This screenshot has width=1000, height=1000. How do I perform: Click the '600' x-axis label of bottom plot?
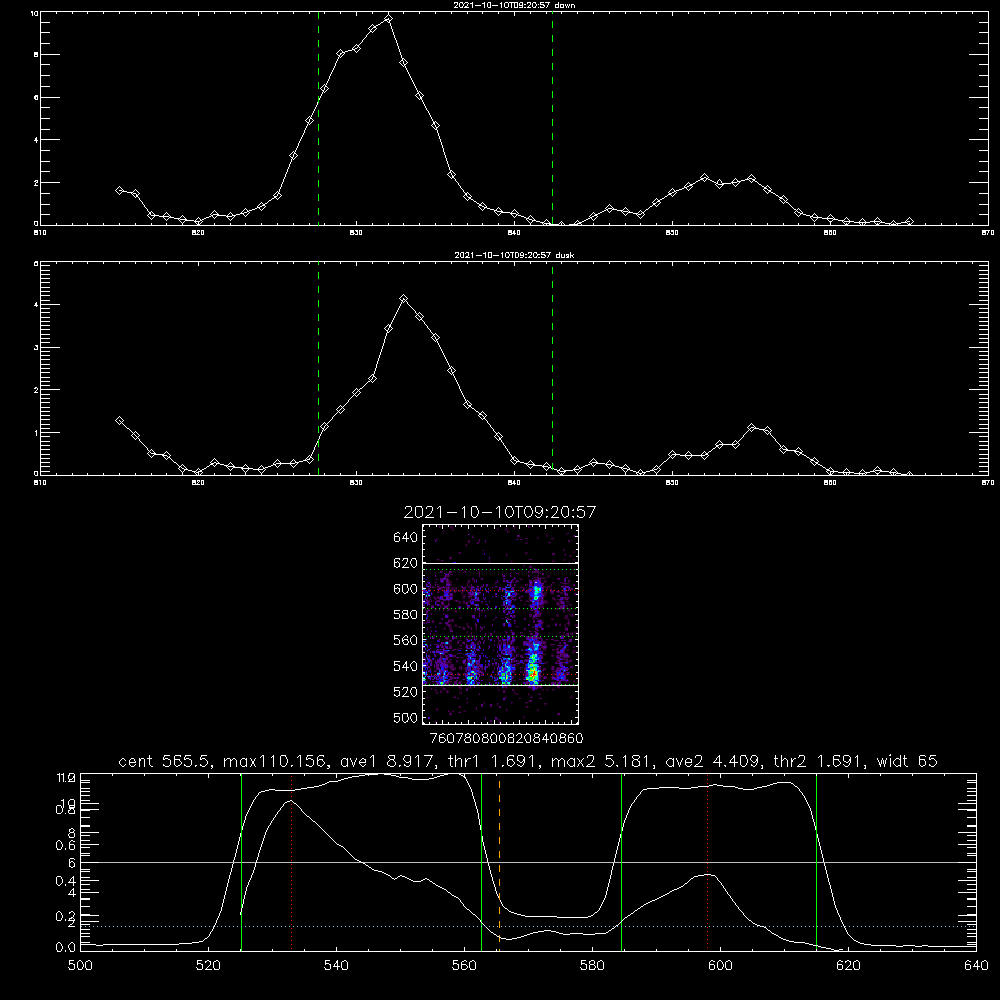pos(720,966)
